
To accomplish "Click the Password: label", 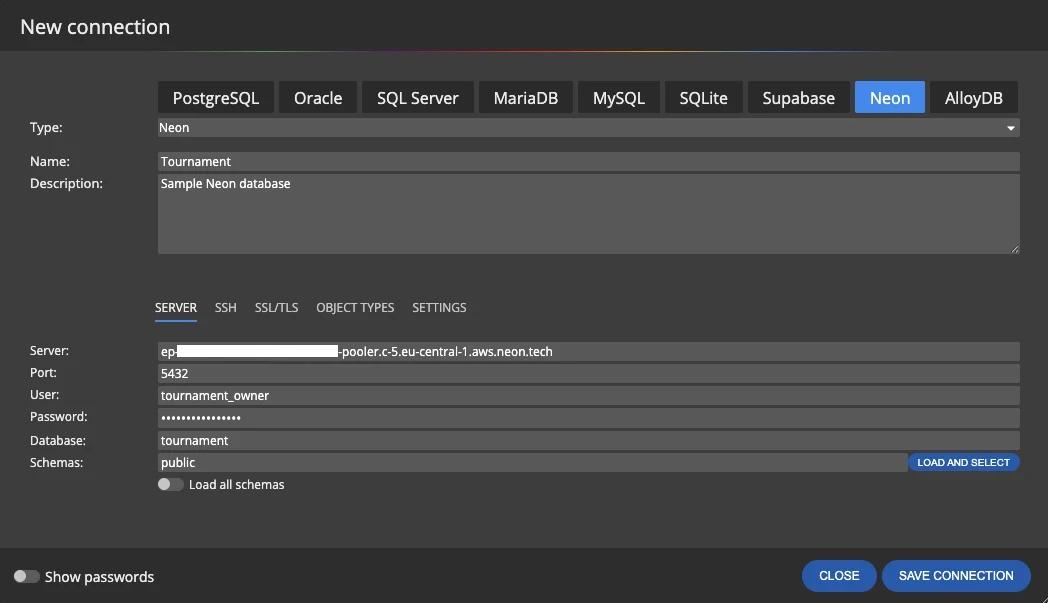I will pos(59,417).
